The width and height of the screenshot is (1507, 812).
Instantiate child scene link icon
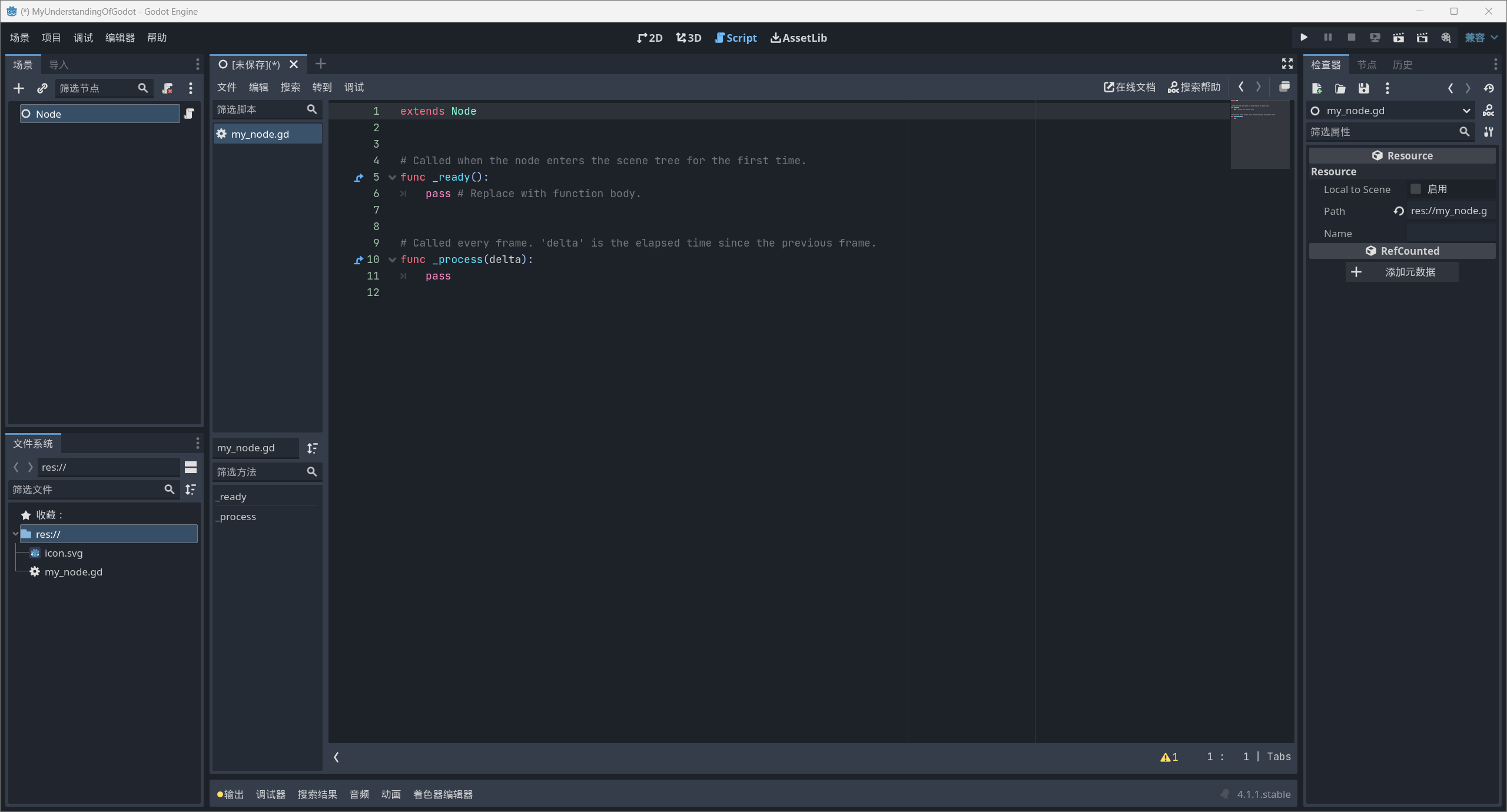click(x=42, y=88)
